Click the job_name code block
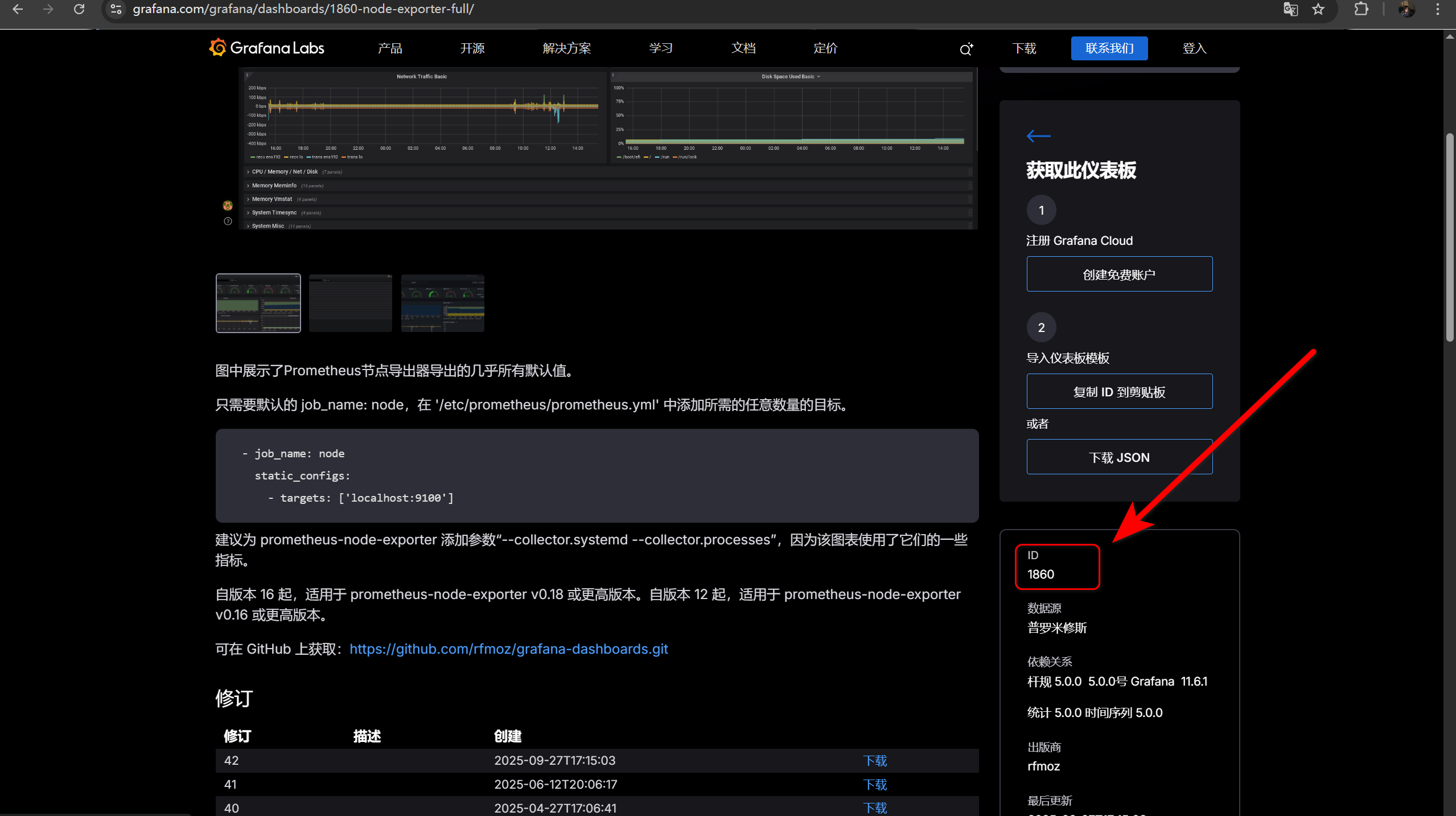1456x816 pixels. point(597,475)
